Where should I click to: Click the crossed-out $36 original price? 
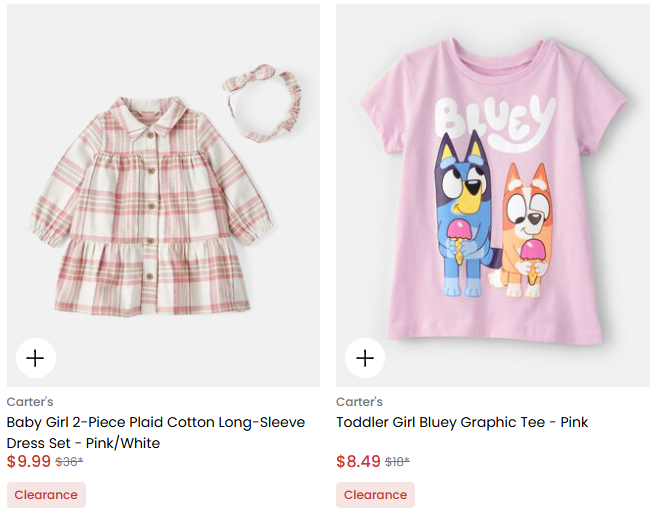69,462
